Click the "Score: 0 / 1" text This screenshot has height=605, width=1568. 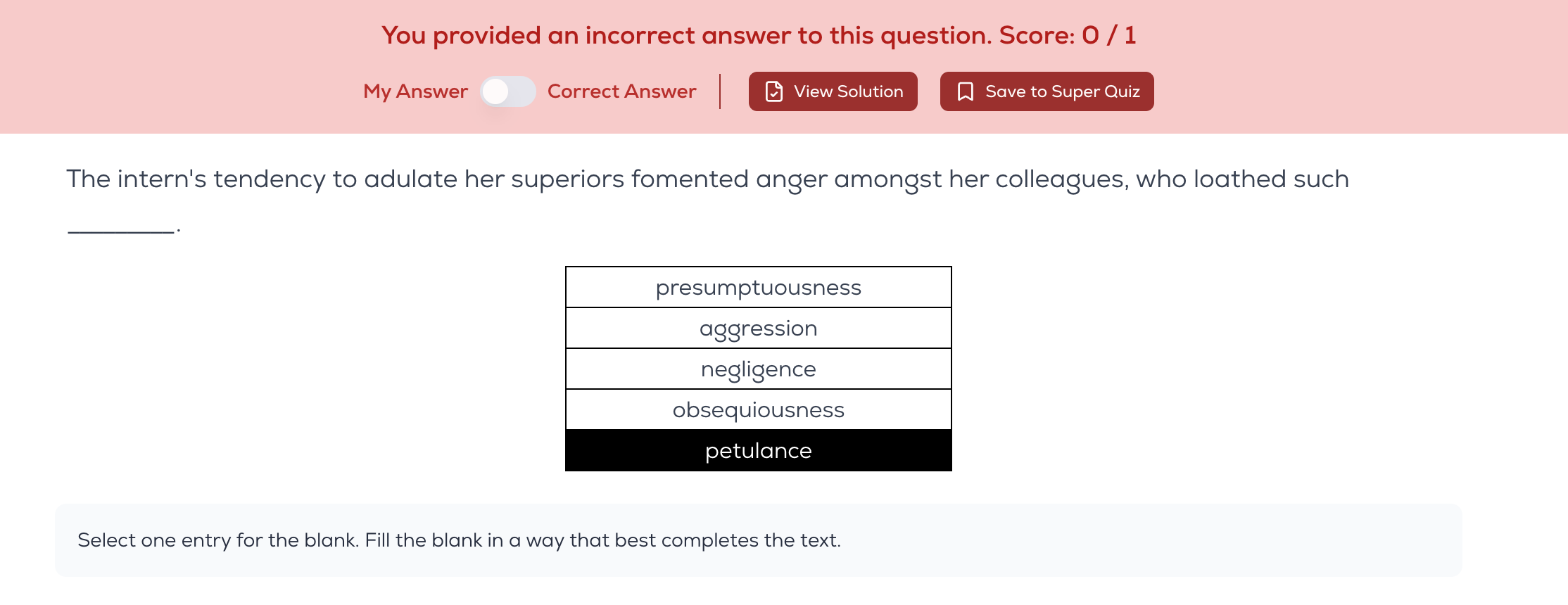1067,35
